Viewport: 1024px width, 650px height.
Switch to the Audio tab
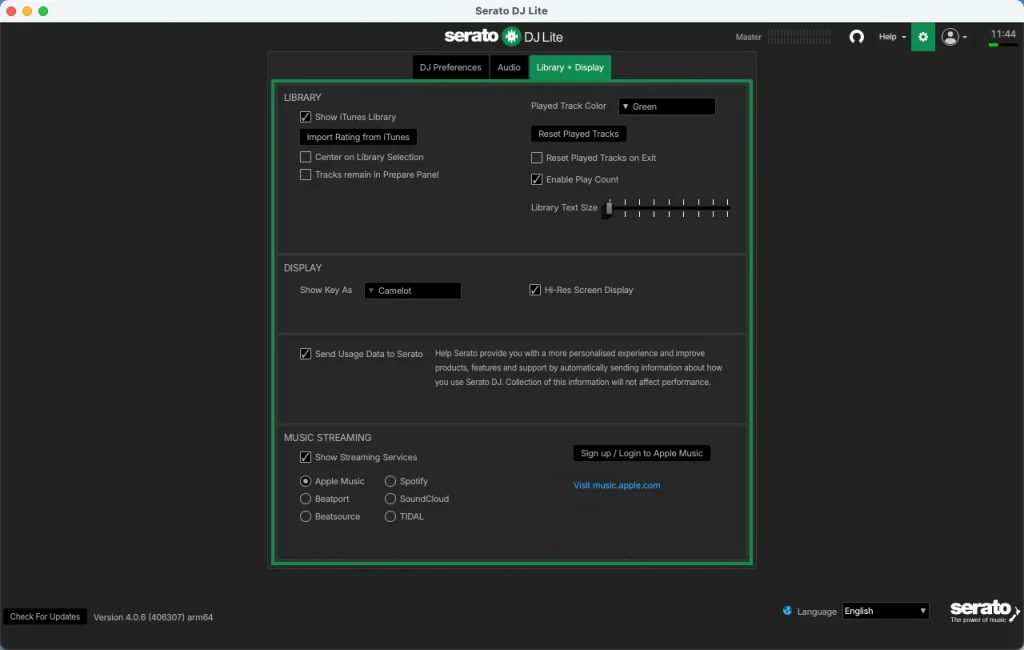point(508,67)
